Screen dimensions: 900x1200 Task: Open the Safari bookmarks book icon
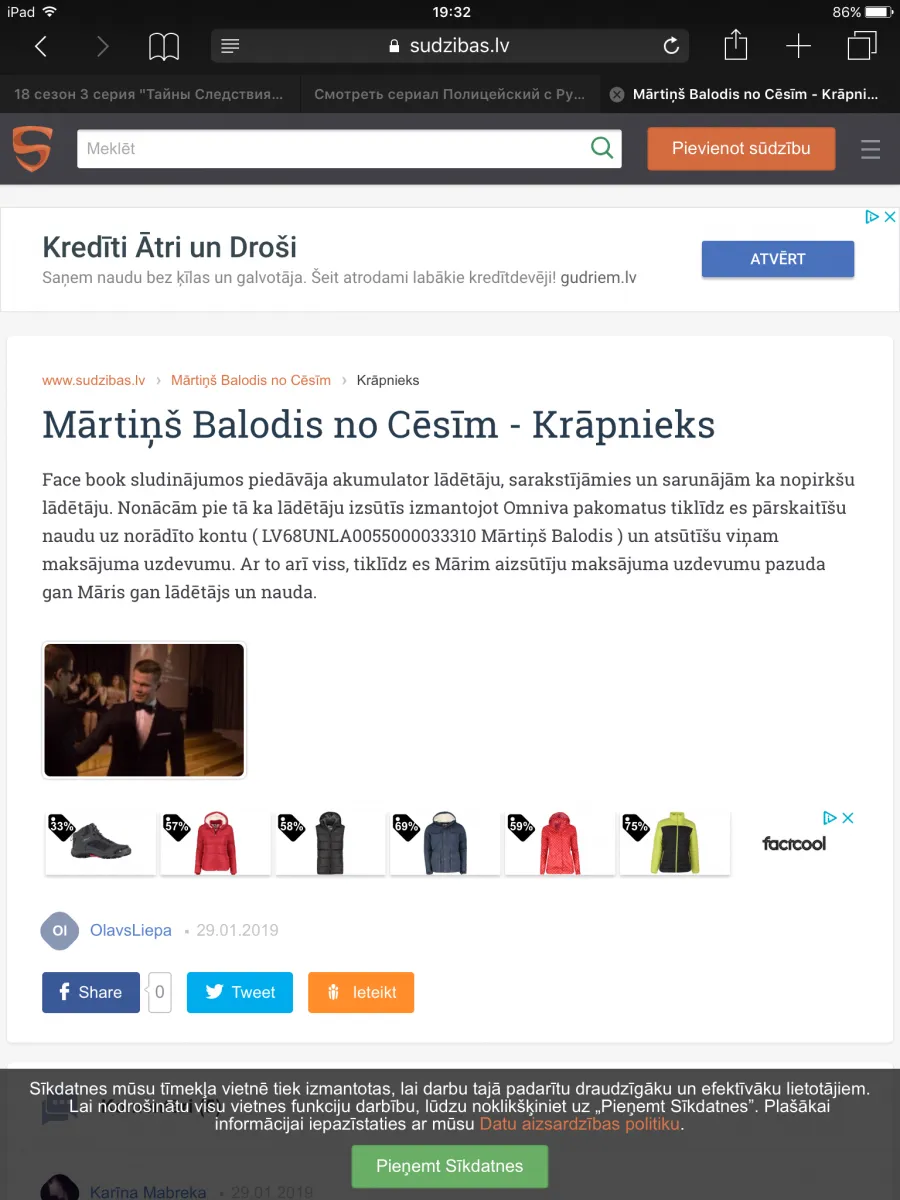(164, 46)
